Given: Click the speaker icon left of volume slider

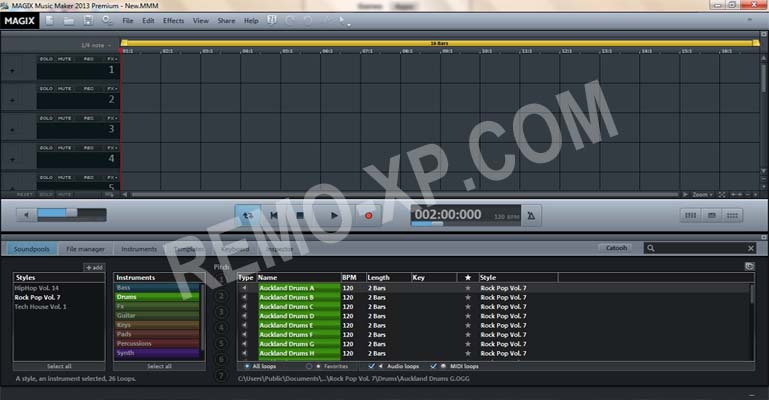Looking at the screenshot, I should [26, 215].
